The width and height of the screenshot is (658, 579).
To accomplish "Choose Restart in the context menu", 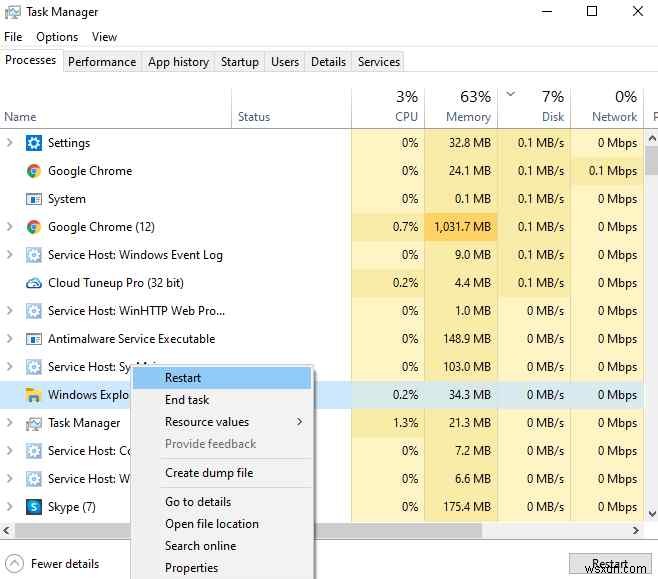I will [222, 378].
